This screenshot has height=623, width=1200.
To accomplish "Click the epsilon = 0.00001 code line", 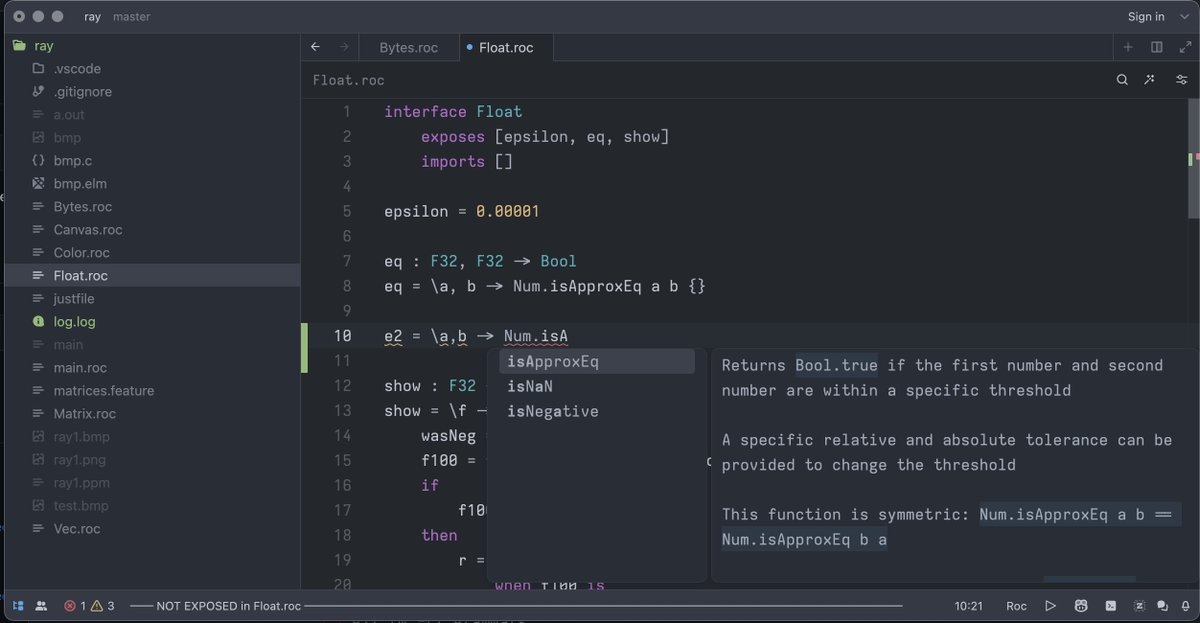I will pos(462,211).
